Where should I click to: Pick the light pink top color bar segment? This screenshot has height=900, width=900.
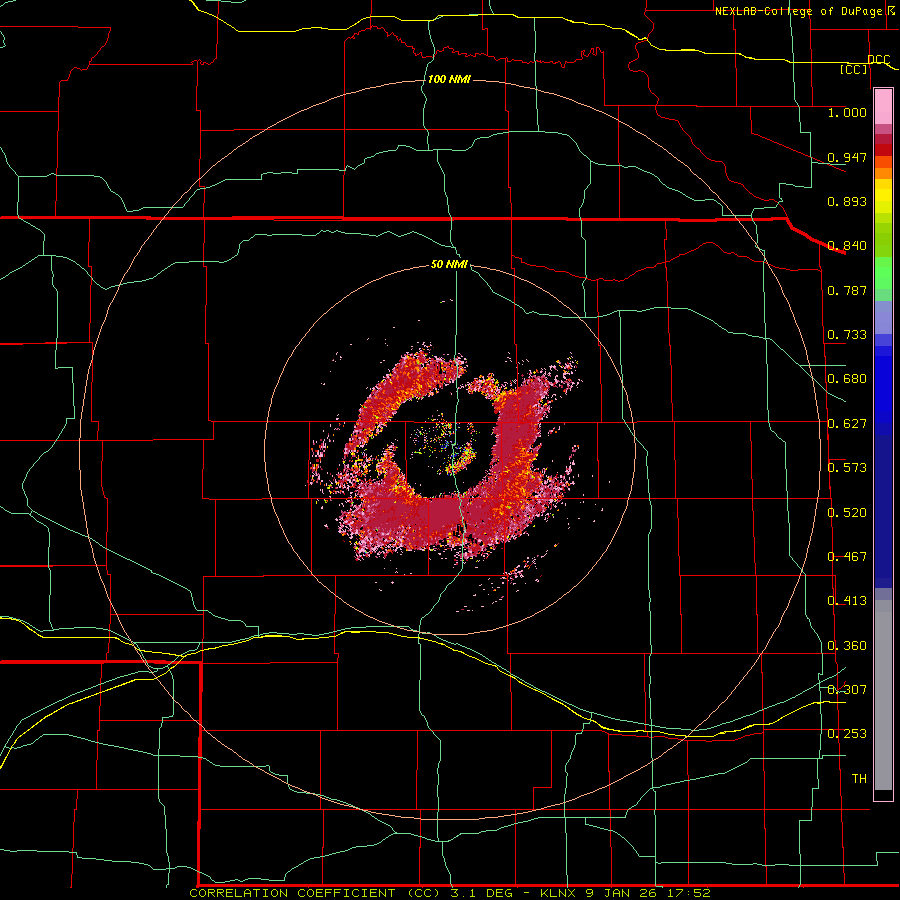[x=883, y=107]
